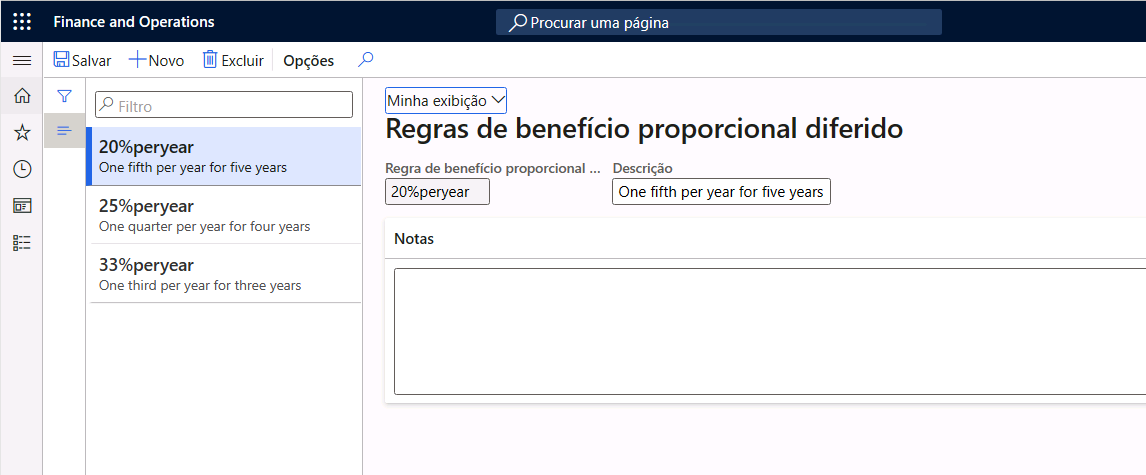This screenshot has height=475, width=1146.
Task: Open Workspaces icon in sidebar
Action: (22, 206)
